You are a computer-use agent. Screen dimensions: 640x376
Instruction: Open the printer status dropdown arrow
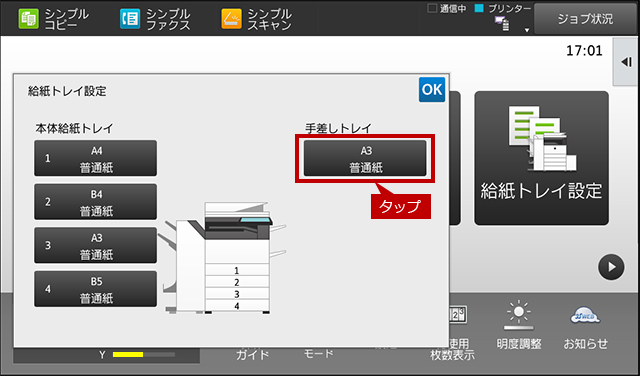coord(527,30)
